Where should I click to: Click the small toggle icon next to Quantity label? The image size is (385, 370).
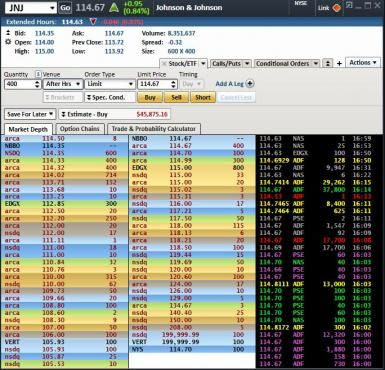[38, 74]
